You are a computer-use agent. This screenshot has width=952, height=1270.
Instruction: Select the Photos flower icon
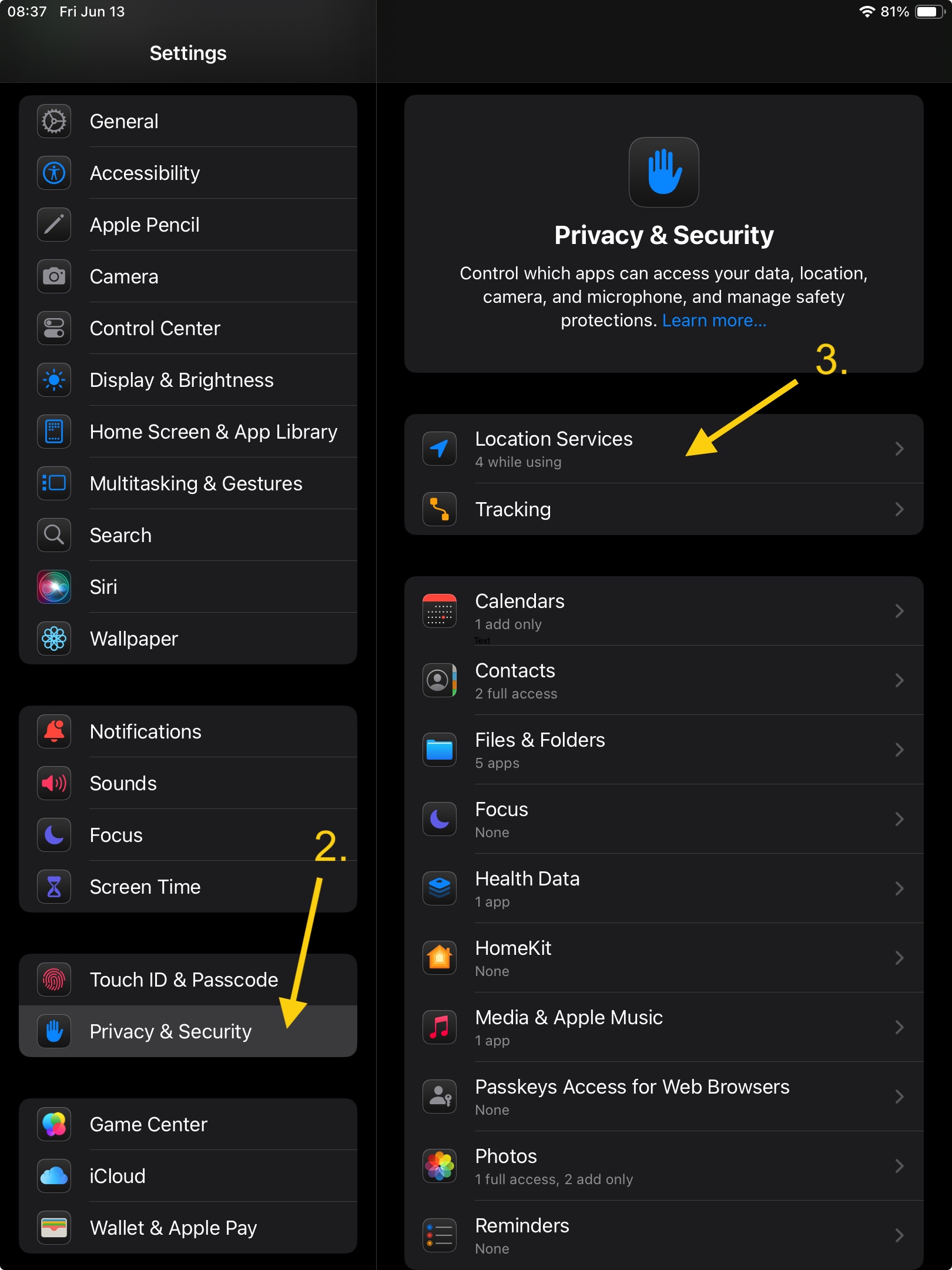pos(440,1166)
